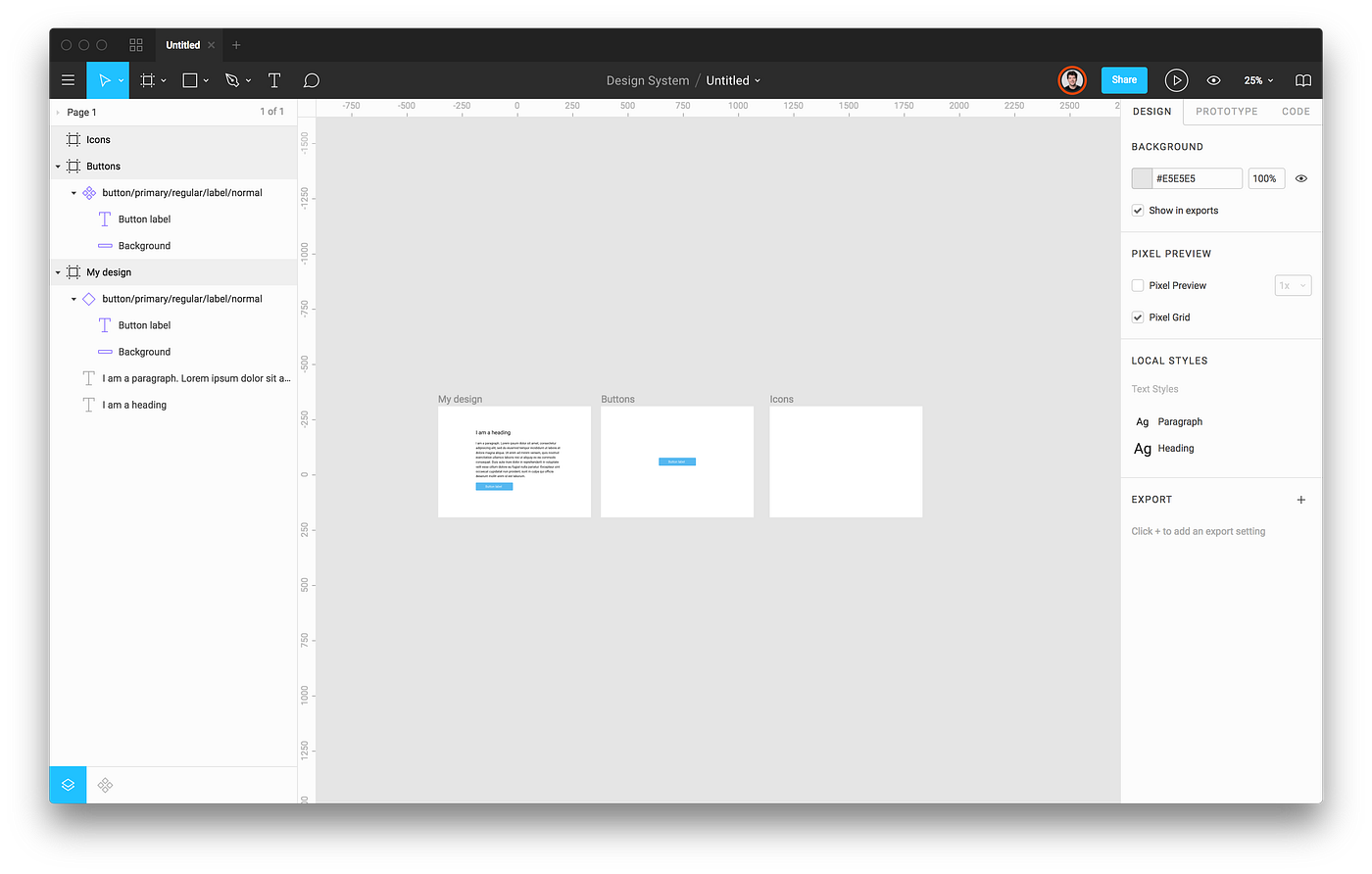The width and height of the screenshot is (1372, 874).
Task: Collapse the Buttons frame layer
Action: [x=58, y=167]
